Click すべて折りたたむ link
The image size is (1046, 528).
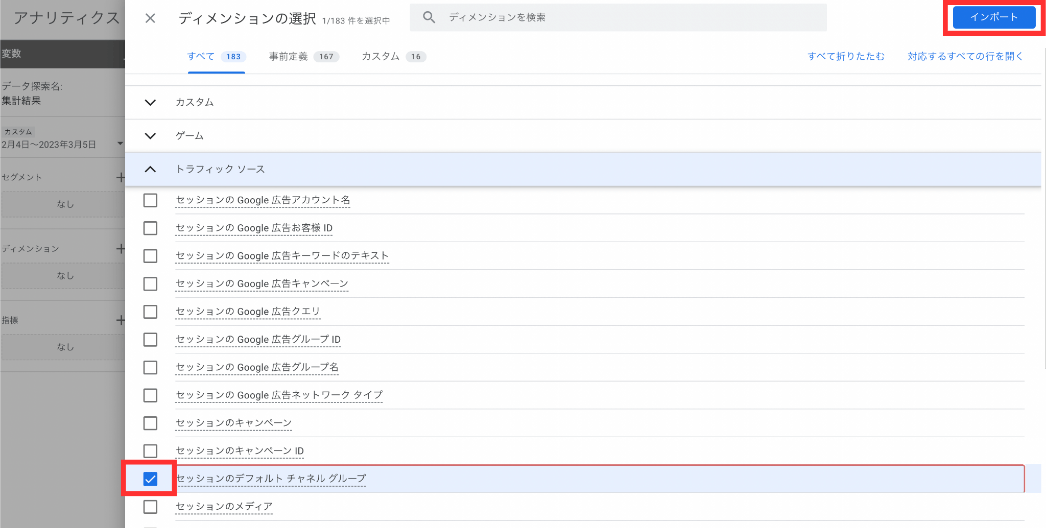tap(846, 57)
